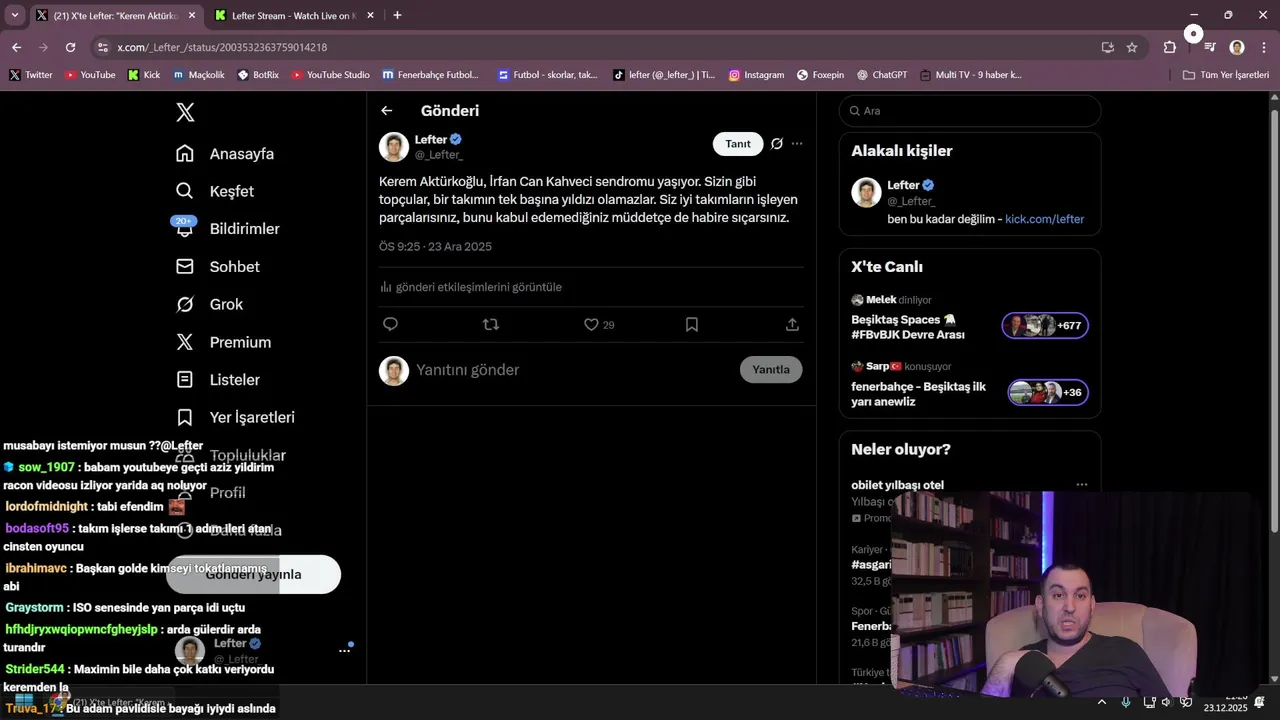Open the post's three-dot more menu
The image size is (1280, 720).
(x=797, y=144)
